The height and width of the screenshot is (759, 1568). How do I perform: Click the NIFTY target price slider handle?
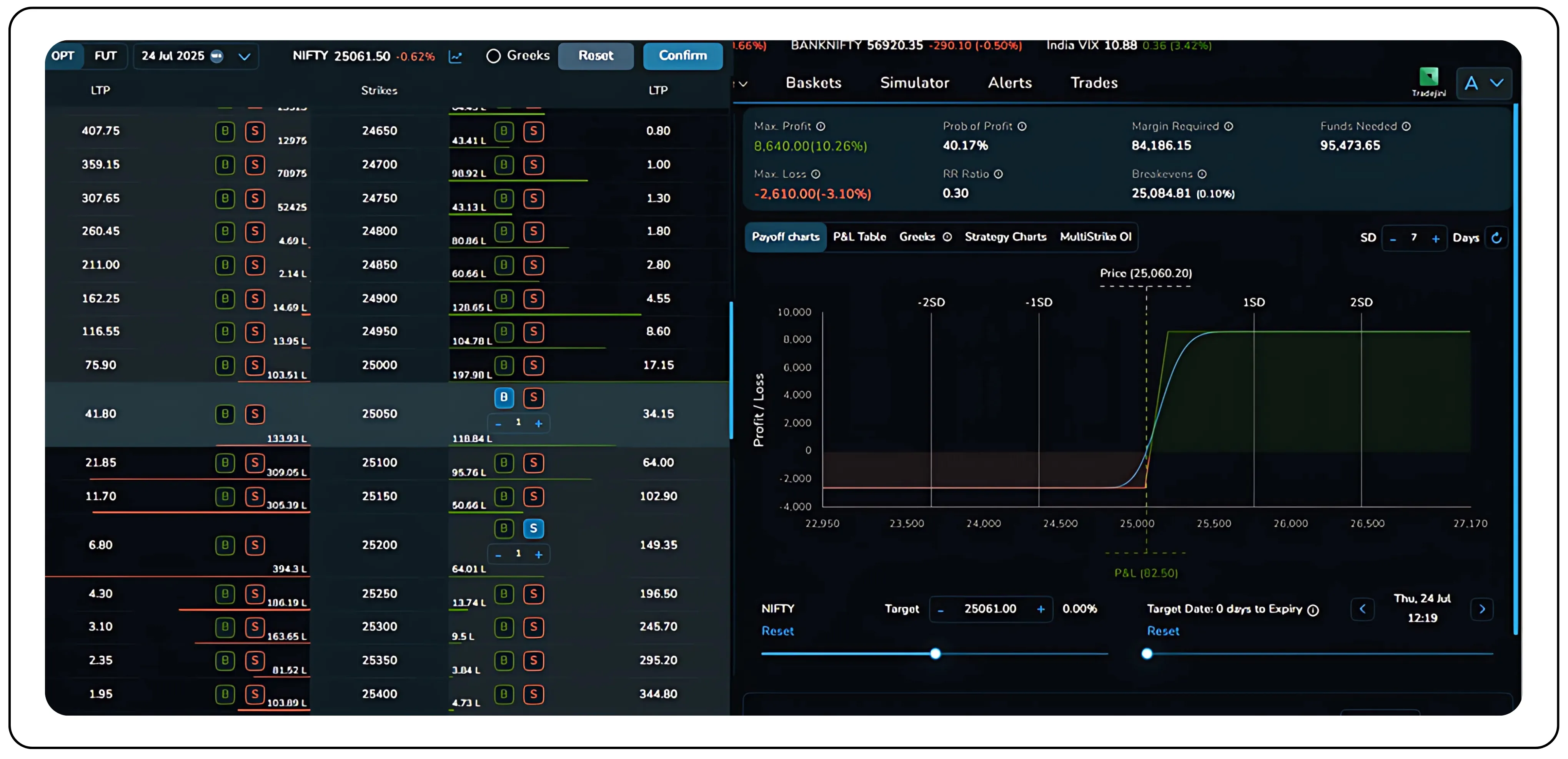(x=935, y=654)
